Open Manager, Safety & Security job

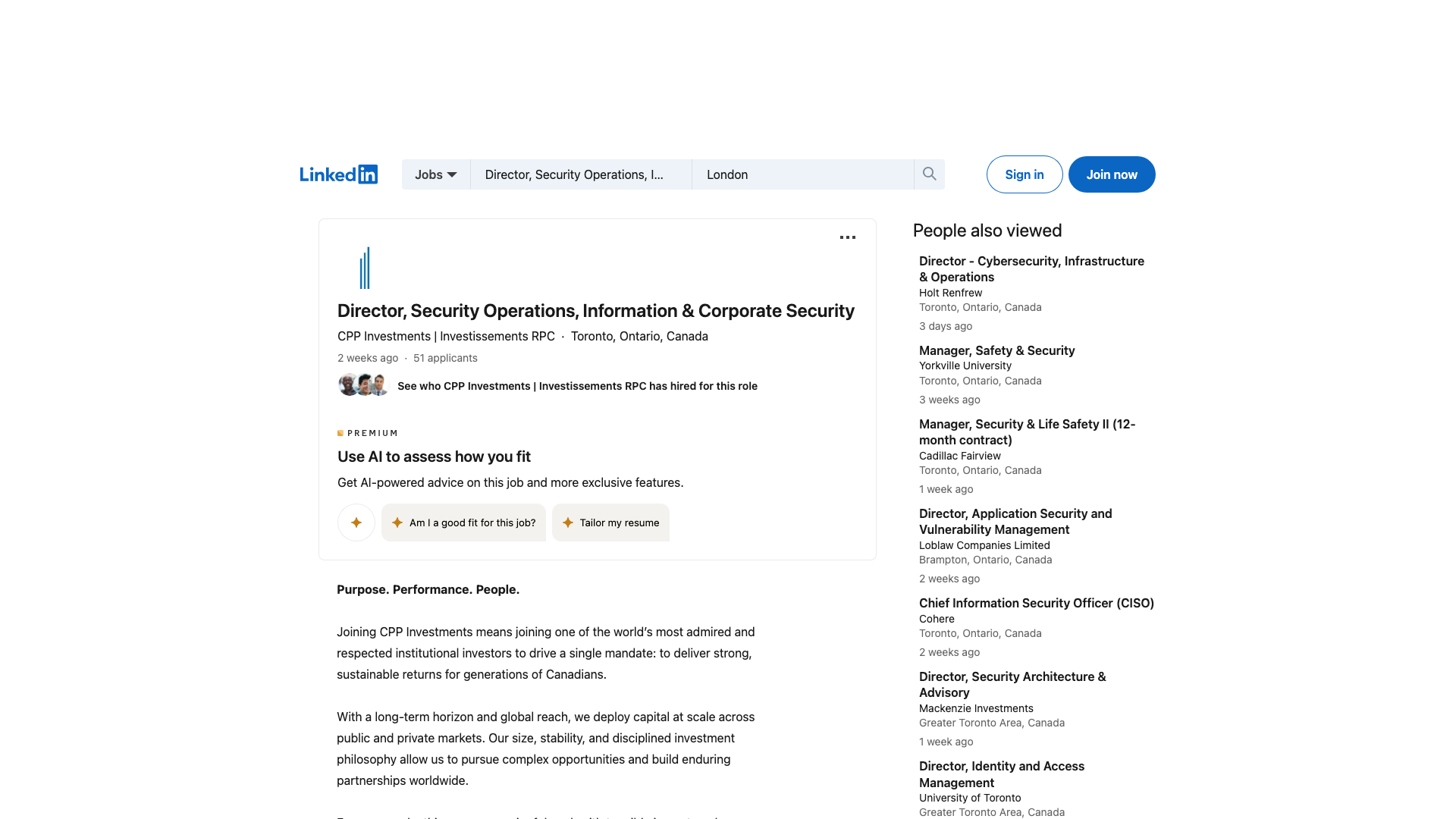coord(996,350)
